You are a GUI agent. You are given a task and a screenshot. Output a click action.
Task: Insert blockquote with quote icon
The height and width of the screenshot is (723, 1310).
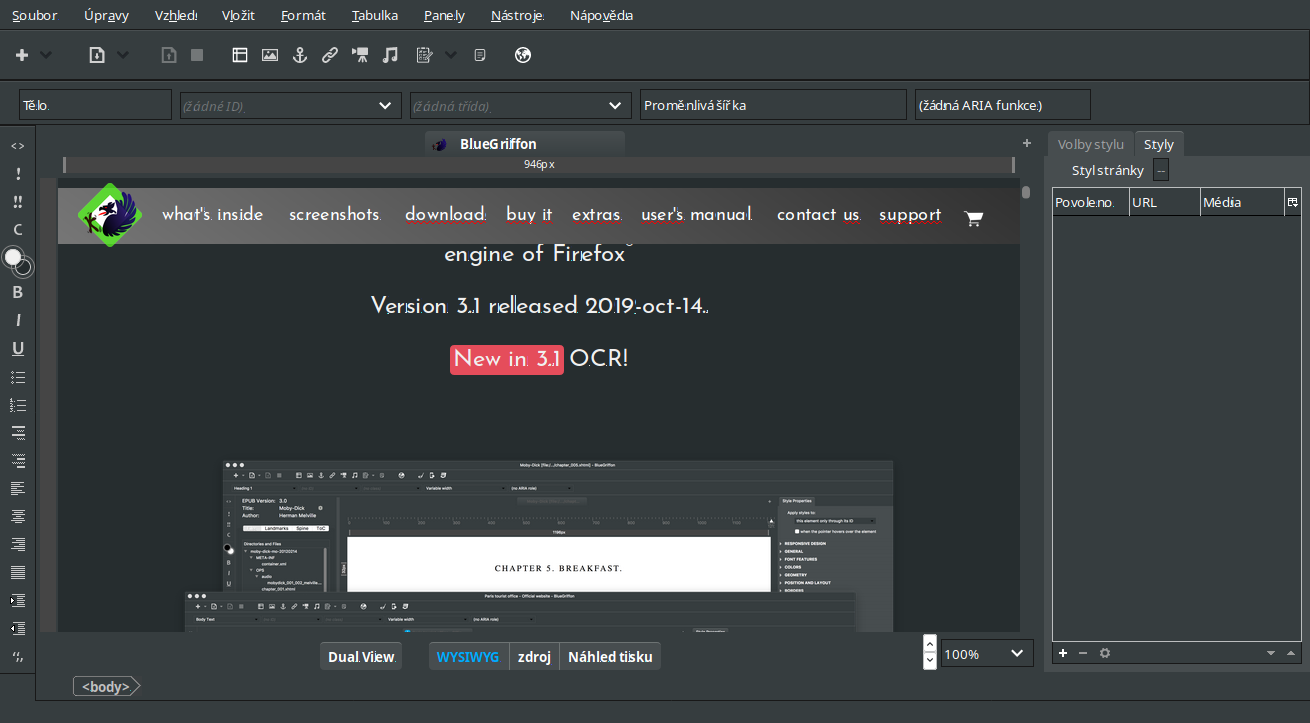pyautogui.click(x=18, y=657)
